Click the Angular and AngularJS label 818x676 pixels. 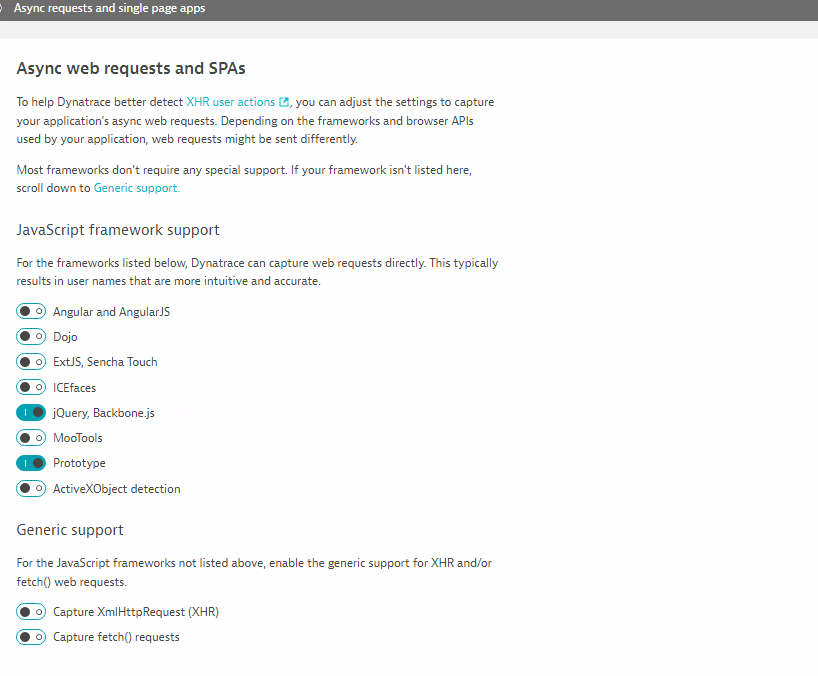(112, 312)
